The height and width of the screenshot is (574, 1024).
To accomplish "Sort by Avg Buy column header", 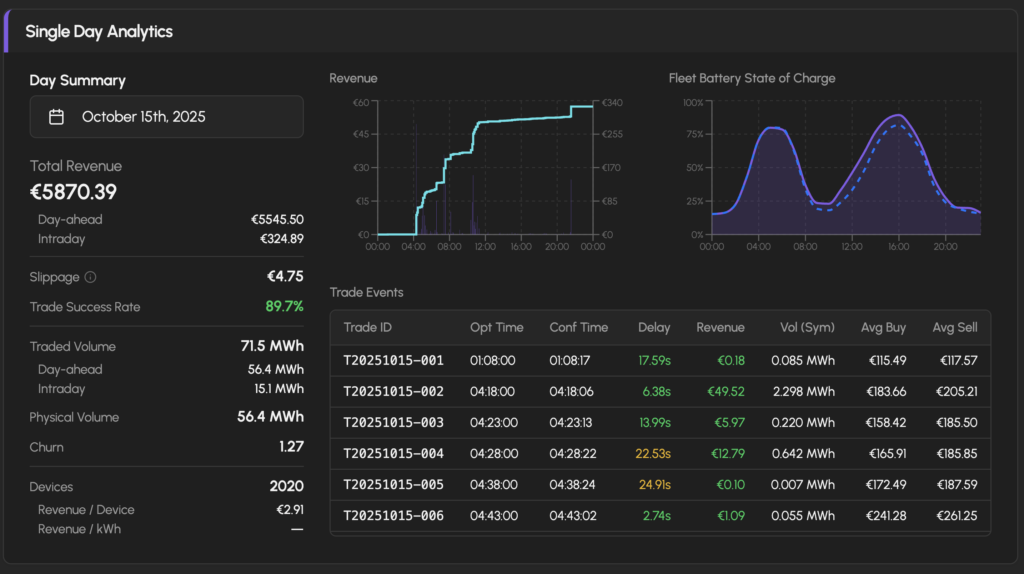I will 883,327.
